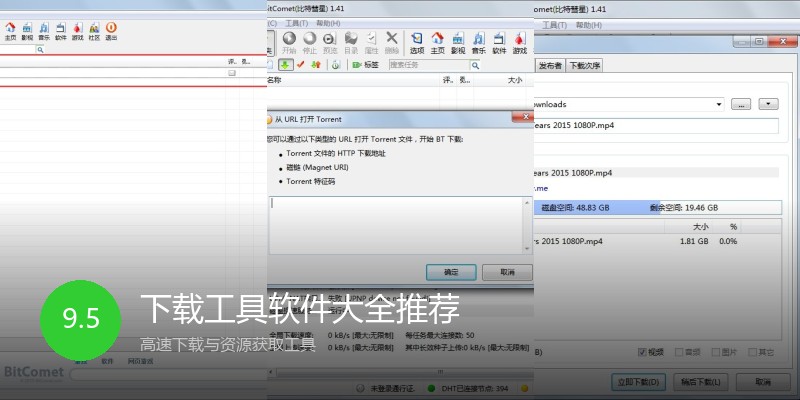This screenshot has height=400, width=800.
Task: Open 工具(T) menu in middle window
Action: pyautogui.click(x=296, y=23)
